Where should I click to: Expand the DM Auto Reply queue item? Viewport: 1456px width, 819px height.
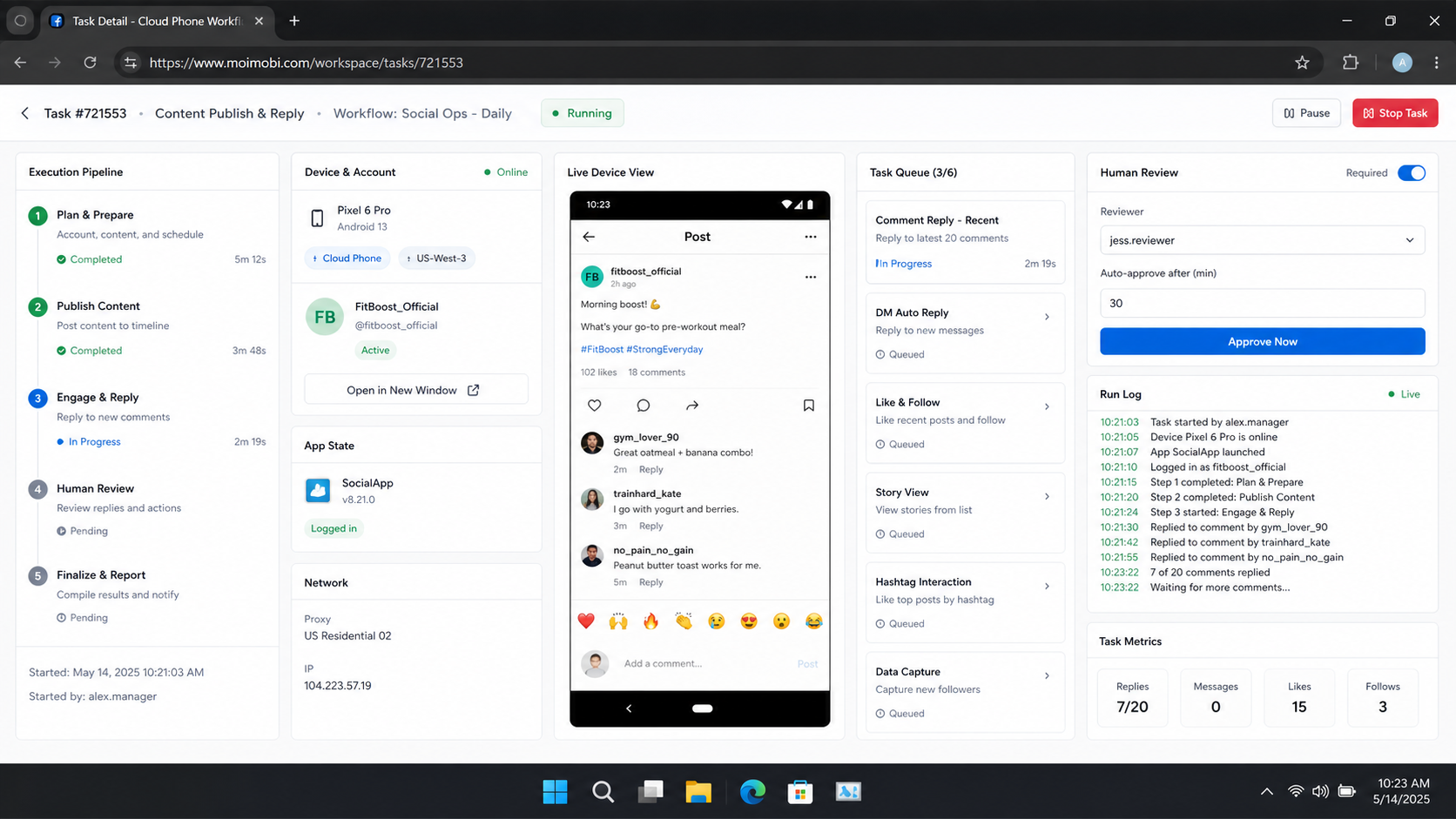point(1047,317)
